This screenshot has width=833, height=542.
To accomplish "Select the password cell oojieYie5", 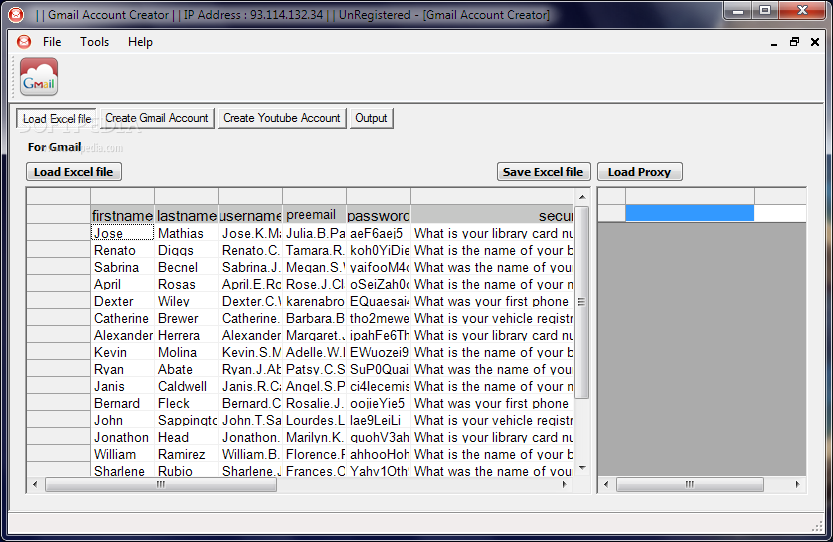I will (x=378, y=403).
